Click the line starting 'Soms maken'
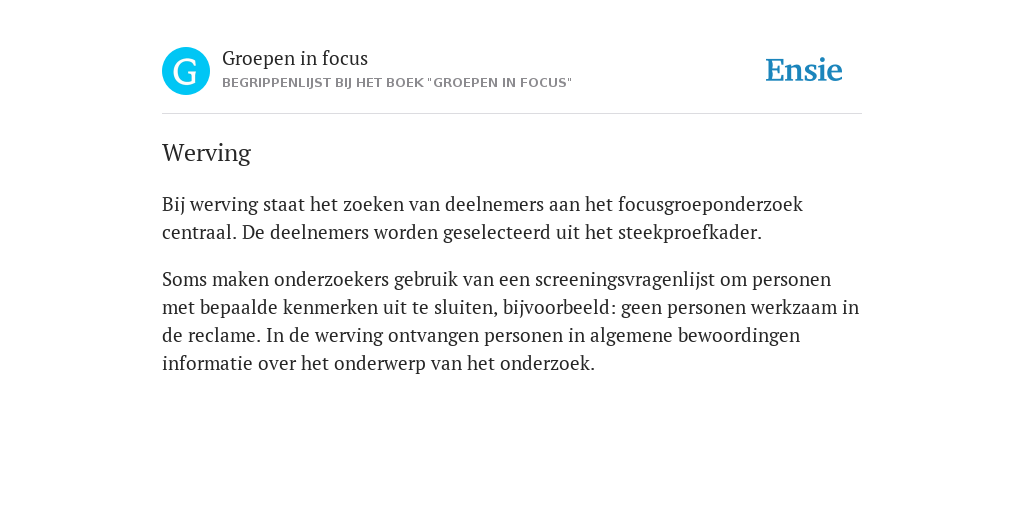The height and width of the screenshot is (512, 1024). point(496,280)
